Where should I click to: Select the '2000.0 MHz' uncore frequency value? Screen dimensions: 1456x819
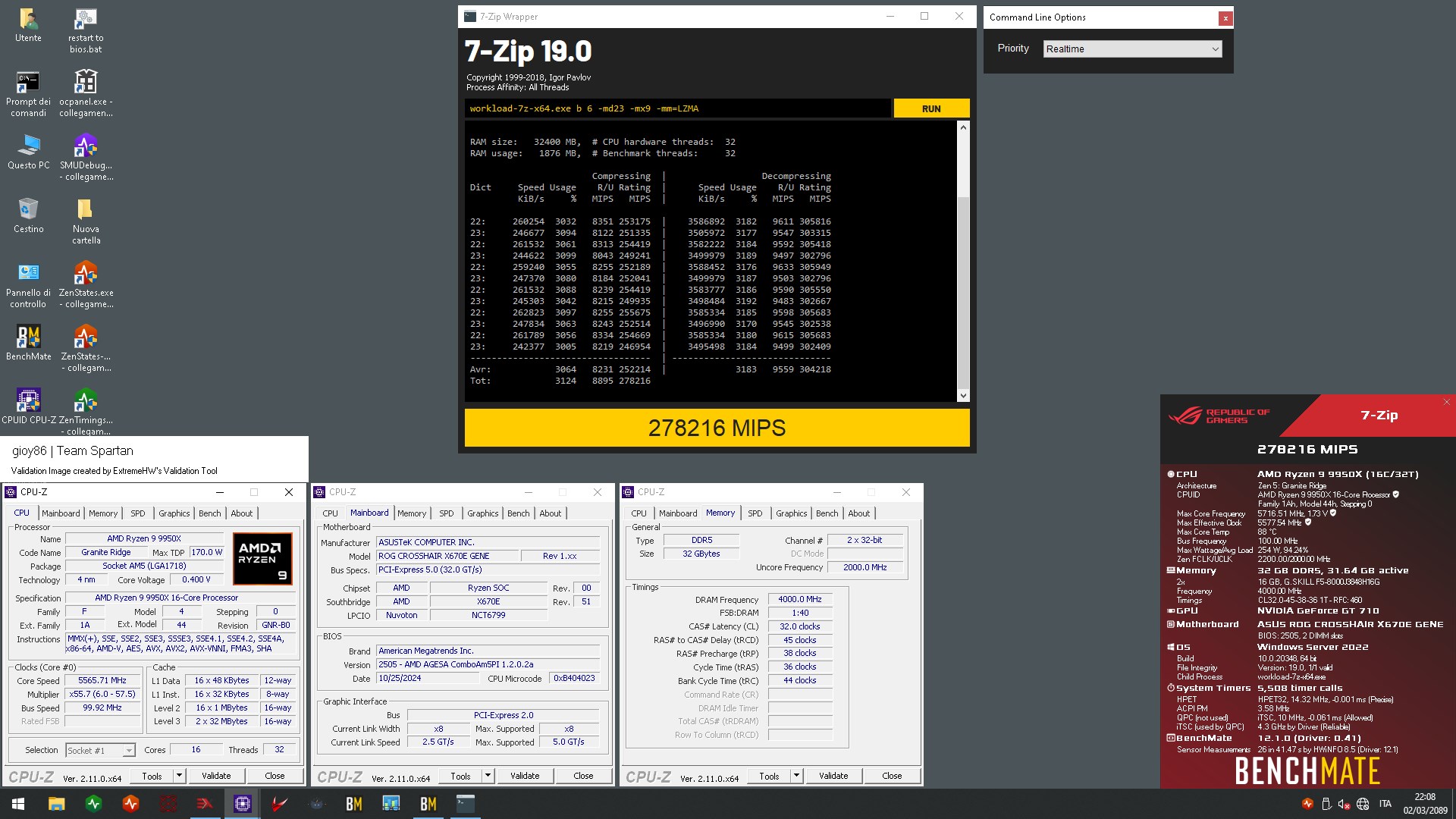click(864, 567)
